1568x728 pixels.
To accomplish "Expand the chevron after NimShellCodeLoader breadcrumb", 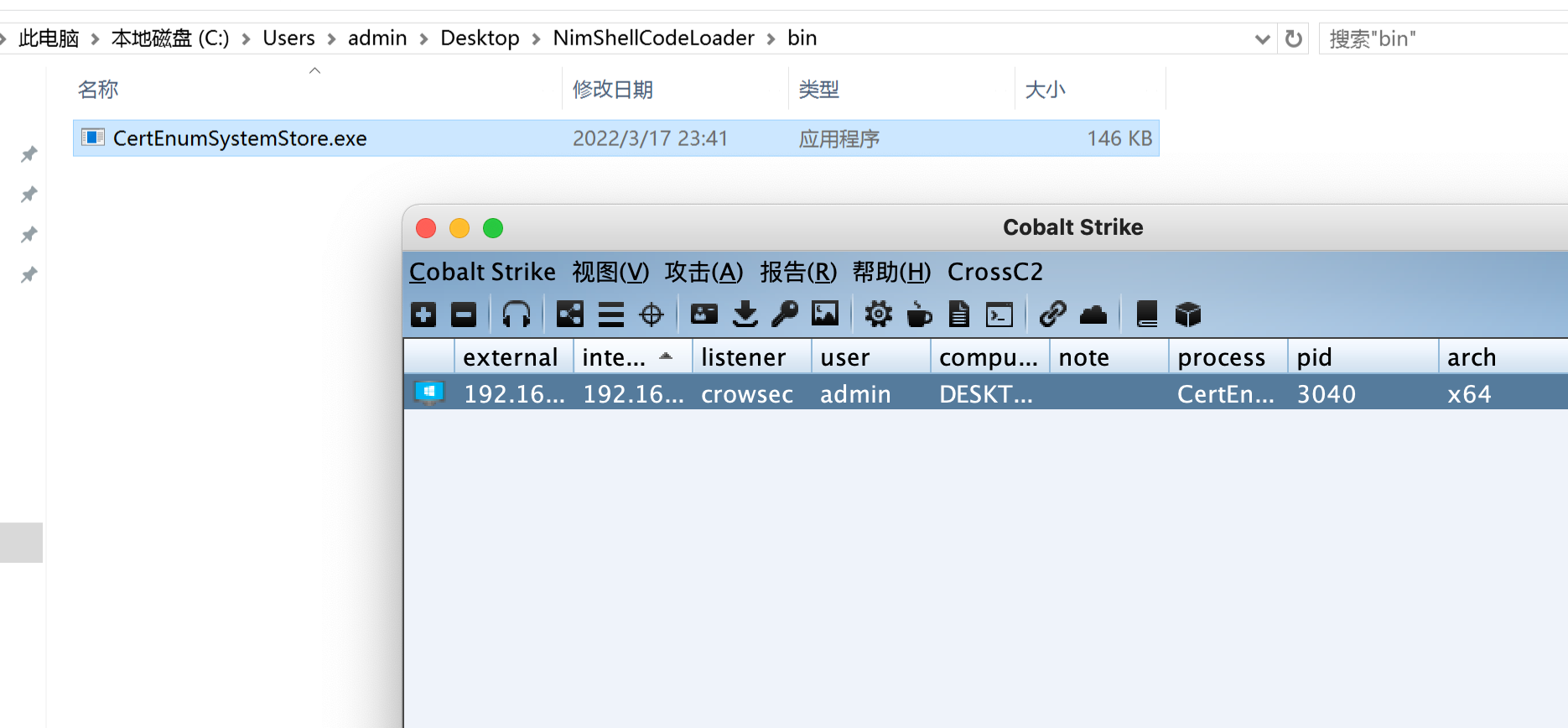I will [x=771, y=39].
